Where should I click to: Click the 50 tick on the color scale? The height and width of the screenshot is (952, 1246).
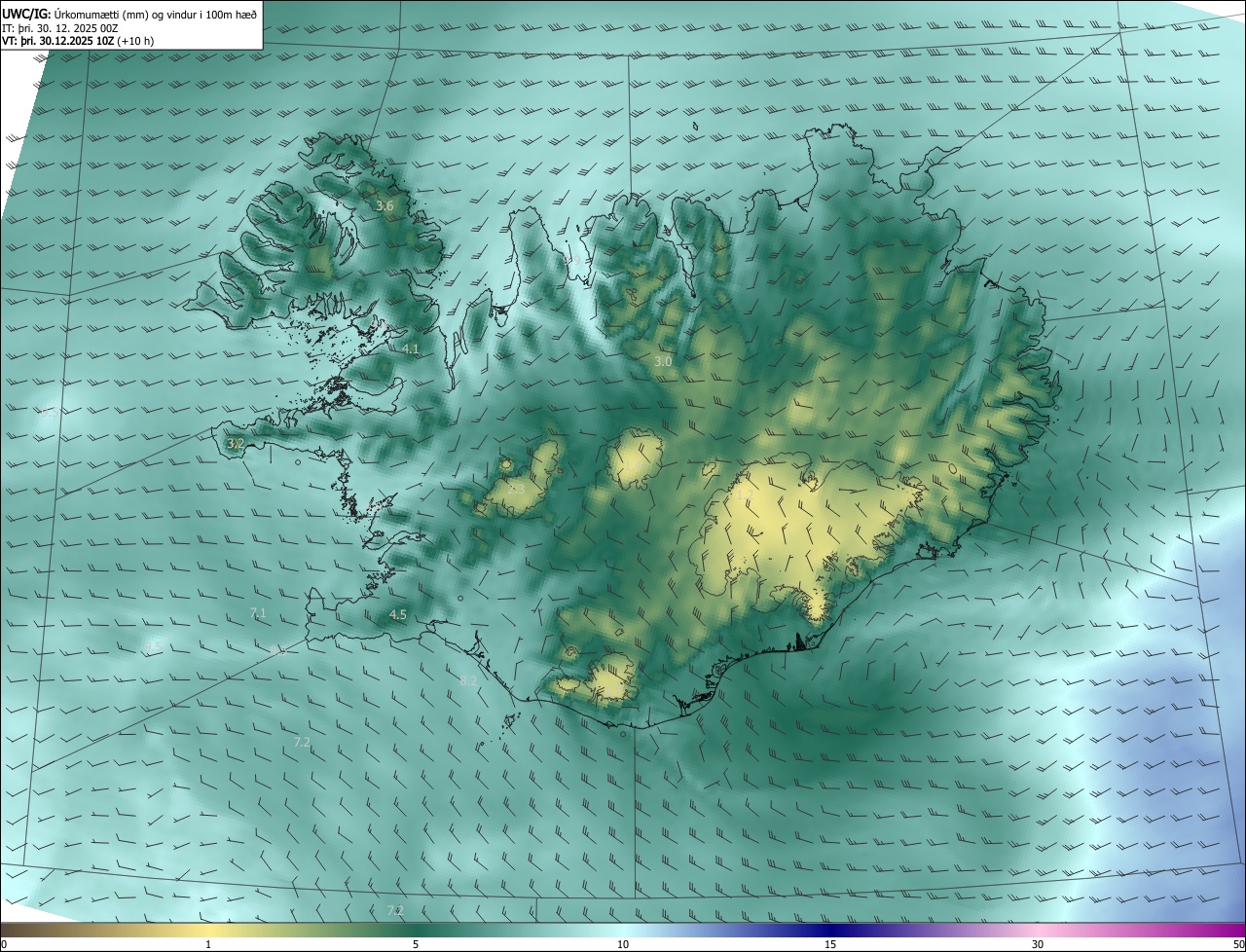coord(1238,944)
